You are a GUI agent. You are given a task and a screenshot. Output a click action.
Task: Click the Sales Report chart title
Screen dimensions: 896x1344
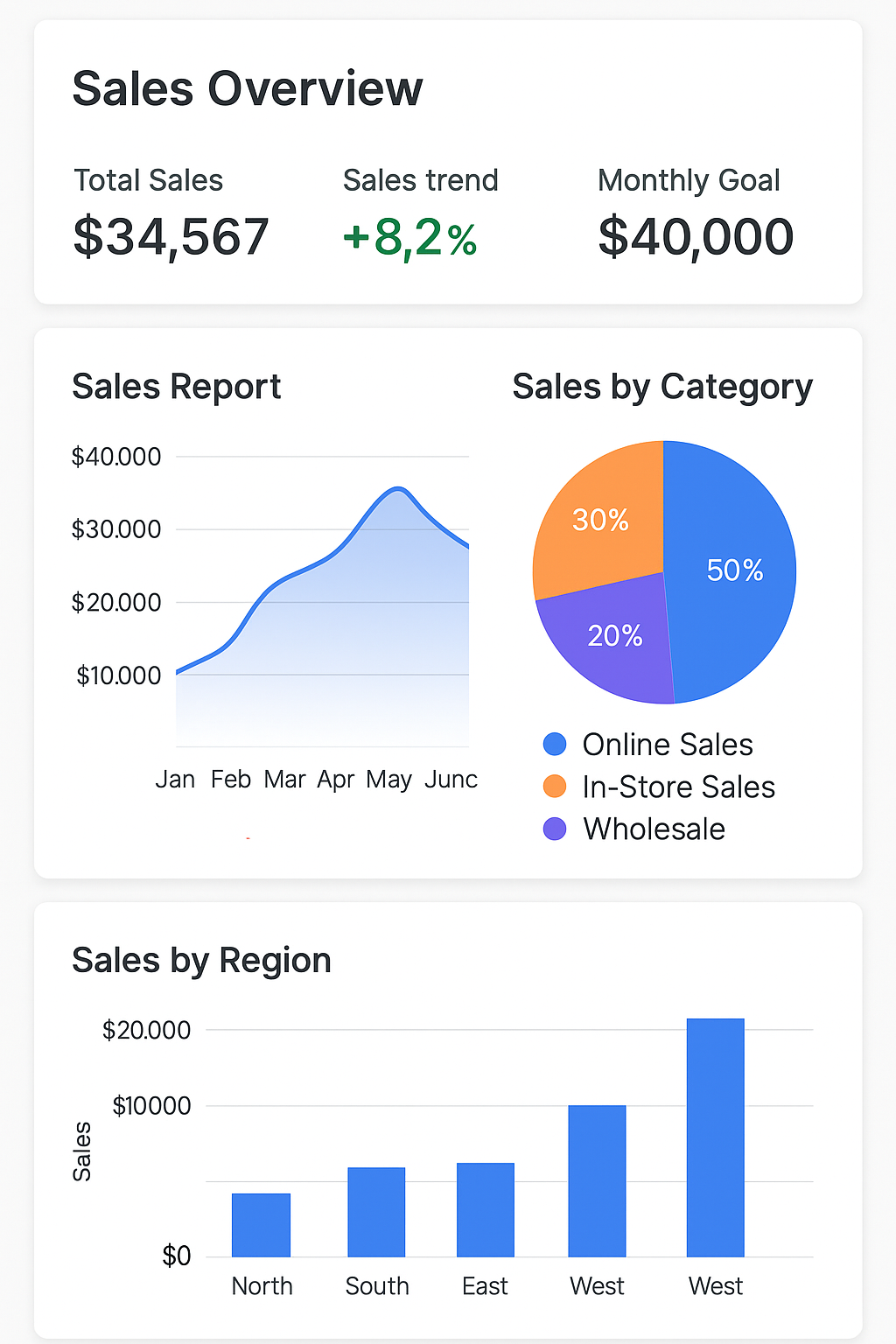click(177, 386)
